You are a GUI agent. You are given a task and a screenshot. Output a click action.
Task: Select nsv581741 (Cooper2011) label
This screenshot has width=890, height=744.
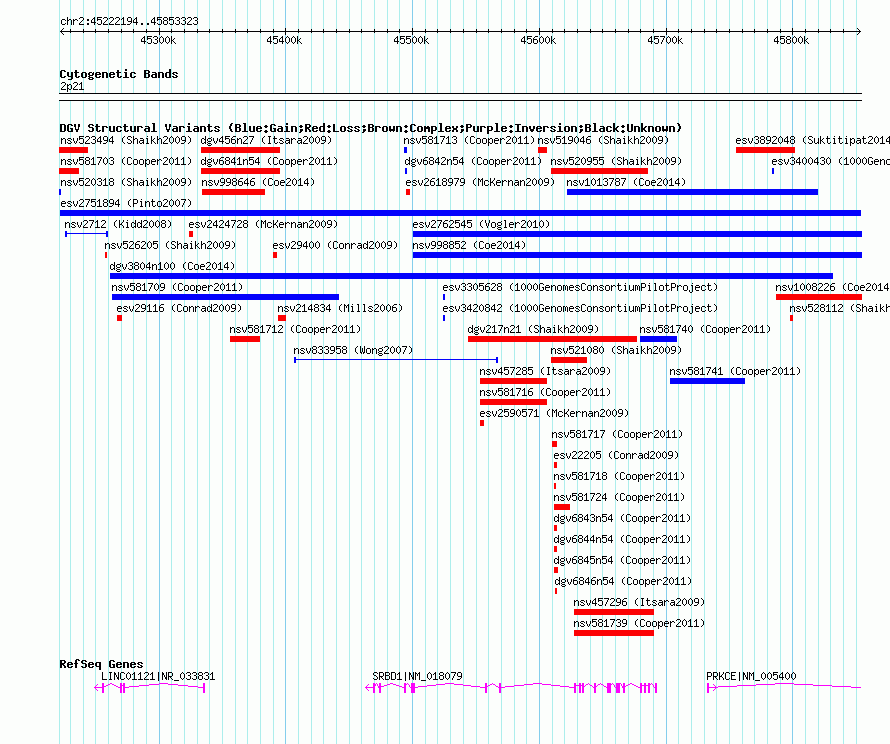(735, 371)
